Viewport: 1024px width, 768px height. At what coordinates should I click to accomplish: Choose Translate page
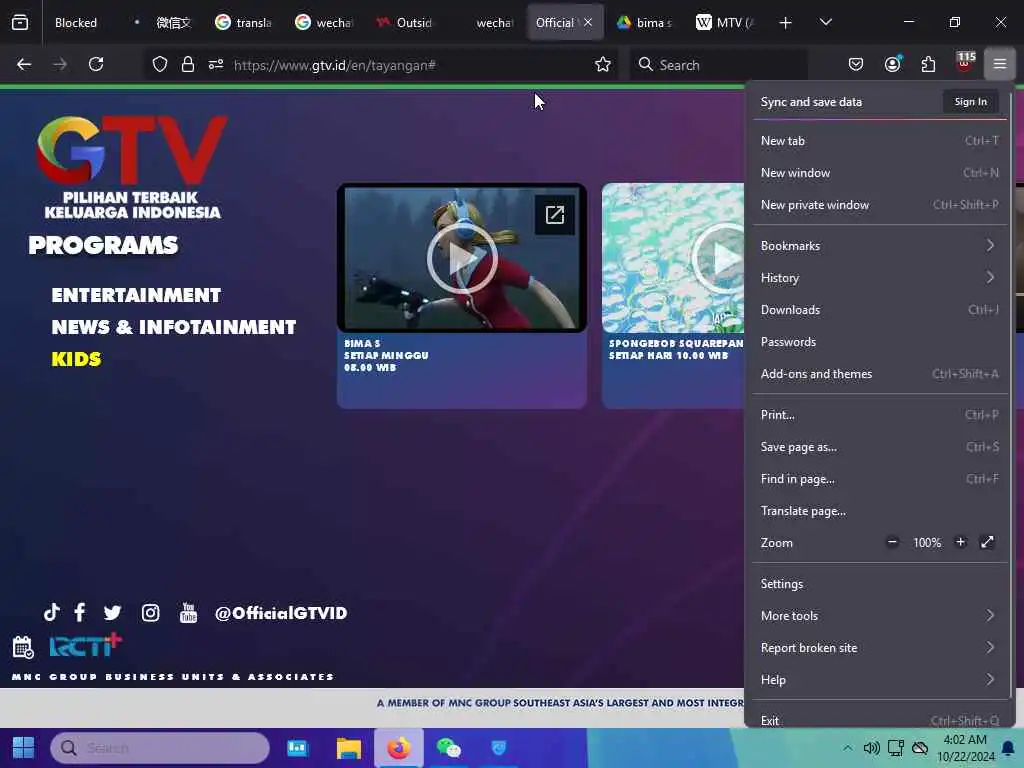coord(879,511)
